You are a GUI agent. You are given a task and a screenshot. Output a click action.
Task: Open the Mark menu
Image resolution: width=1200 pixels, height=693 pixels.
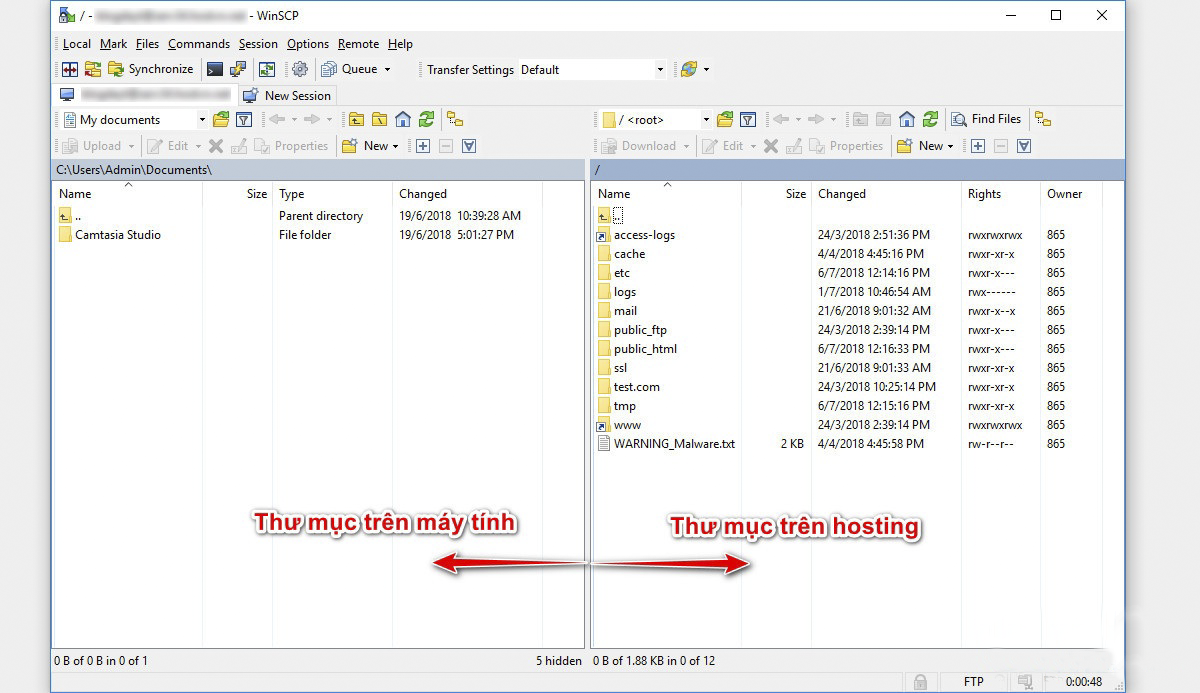(x=113, y=44)
